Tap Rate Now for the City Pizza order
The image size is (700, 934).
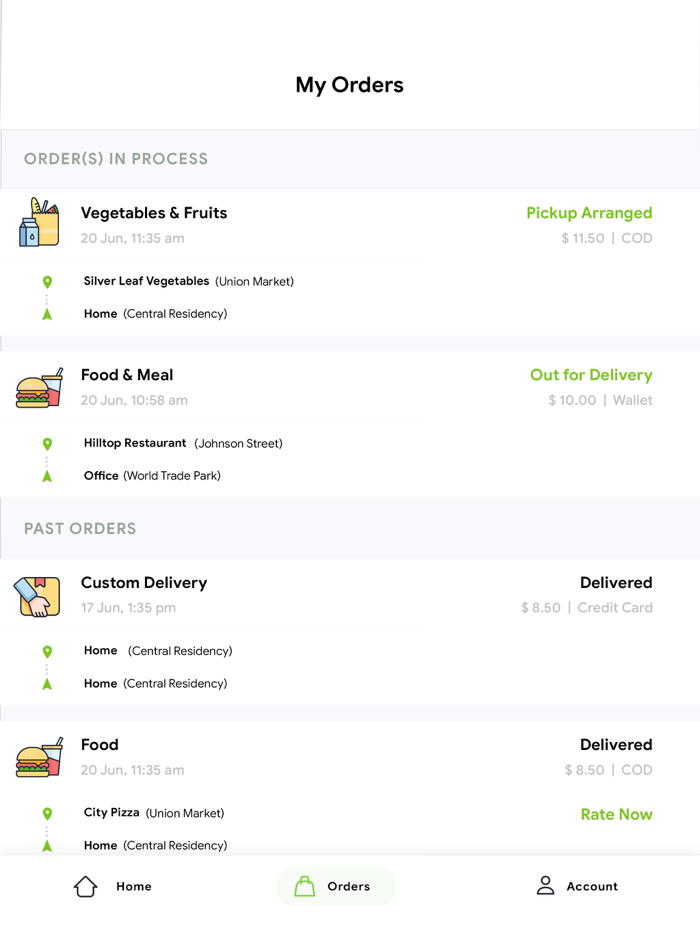click(616, 814)
